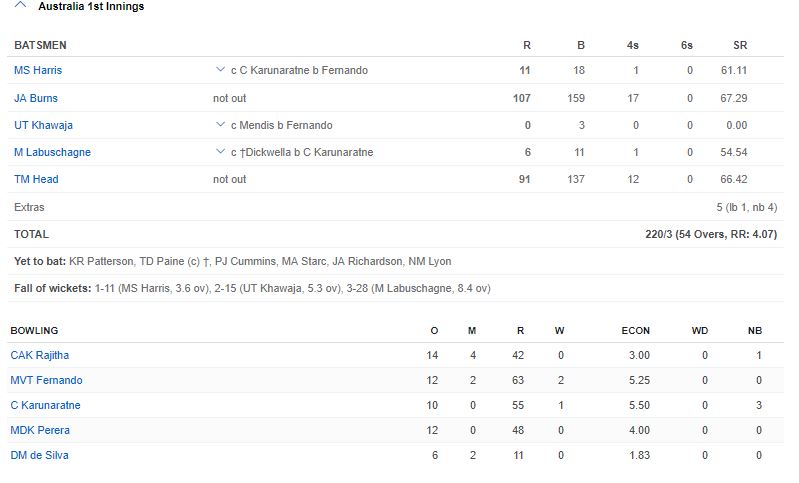Click the bowling ECON column header
The image size is (799, 483).
pyautogui.click(x=634, y=330)
